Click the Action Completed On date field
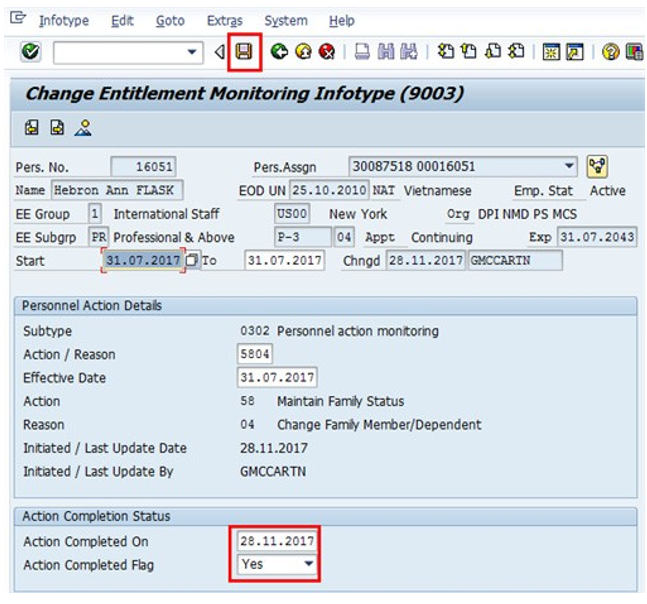 (277, 540)
